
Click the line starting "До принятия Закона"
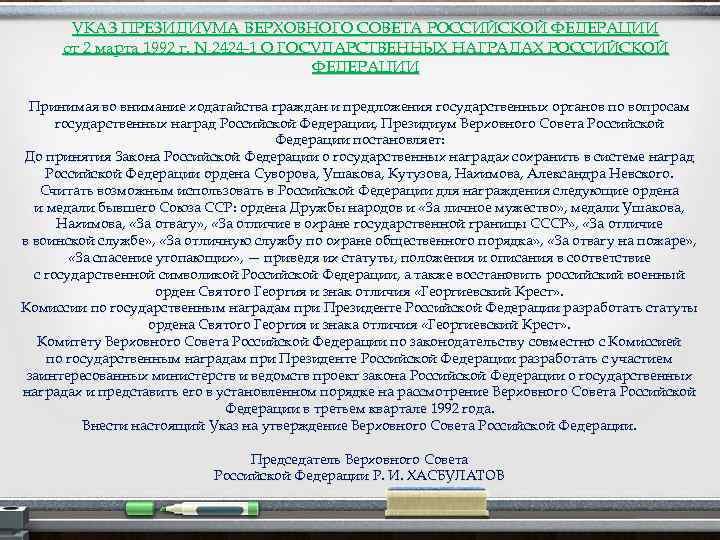click(x=359, y=157)
